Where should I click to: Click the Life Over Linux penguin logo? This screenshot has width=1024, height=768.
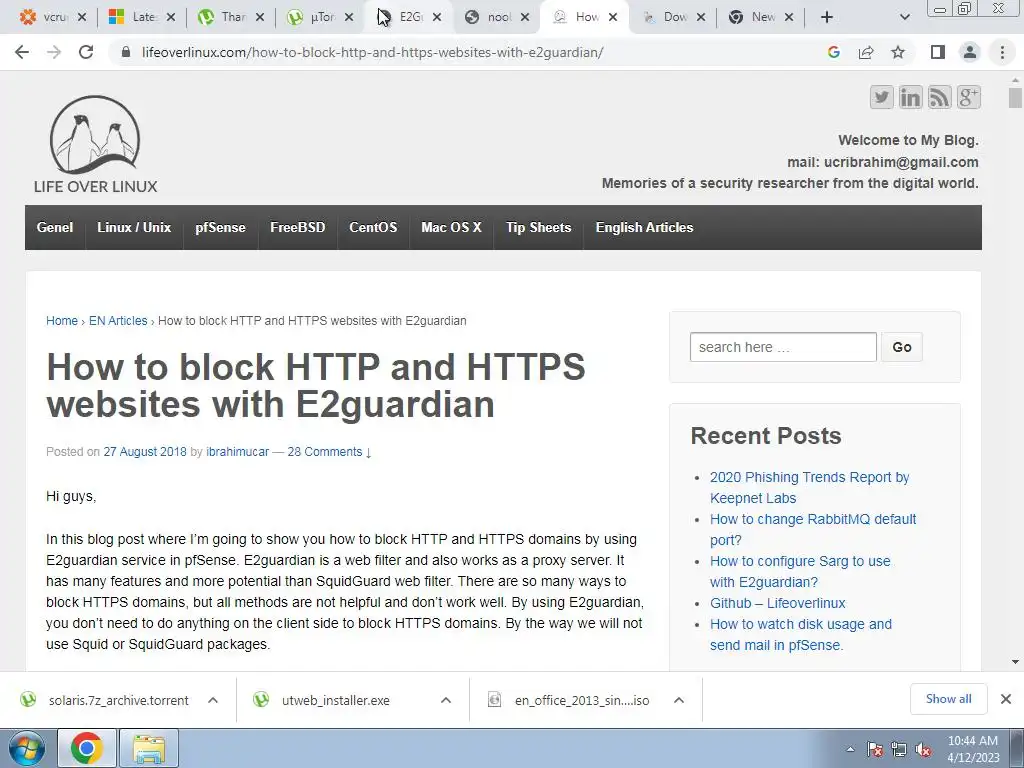pos(95,144)
